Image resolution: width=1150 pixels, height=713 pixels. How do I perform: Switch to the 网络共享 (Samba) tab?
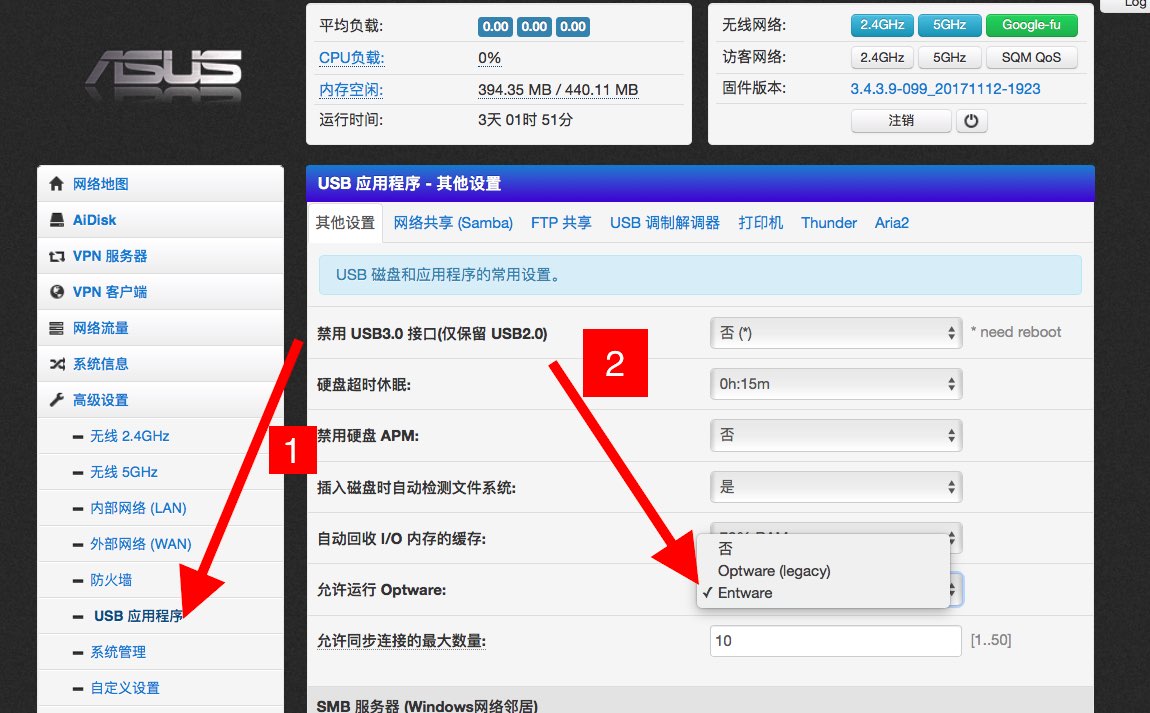(x=453, y=222)
